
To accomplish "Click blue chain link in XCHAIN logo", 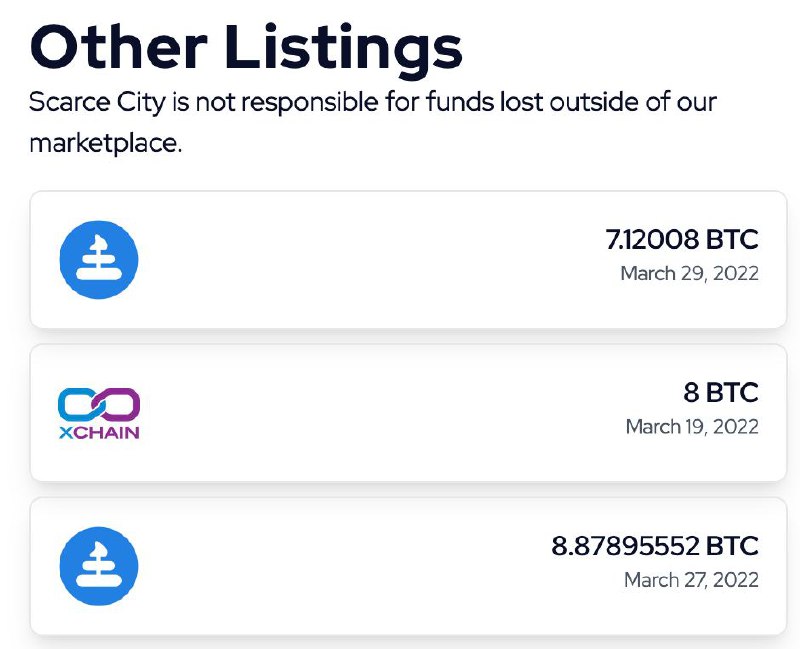I will [x=81, y=404].
